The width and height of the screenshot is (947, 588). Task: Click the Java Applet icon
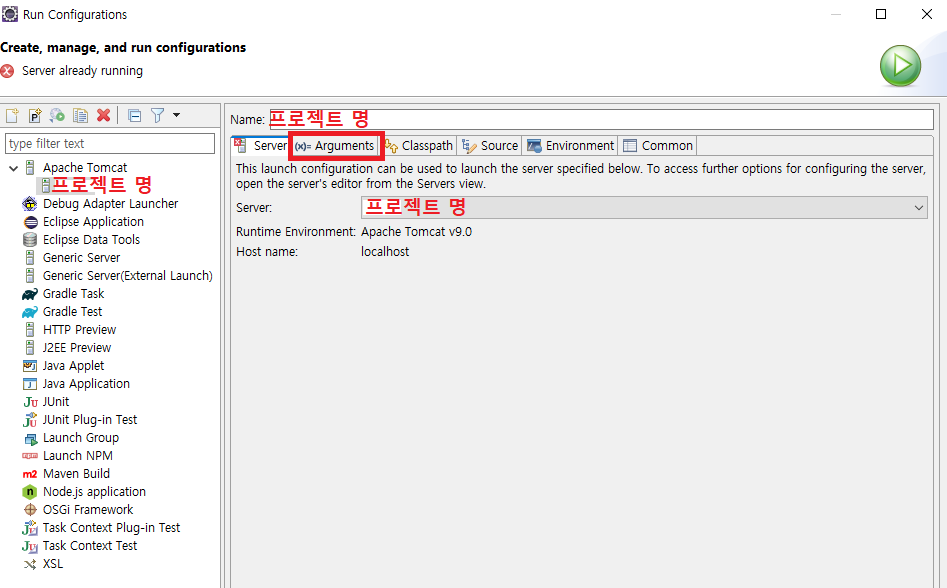(x=30, y=366)
